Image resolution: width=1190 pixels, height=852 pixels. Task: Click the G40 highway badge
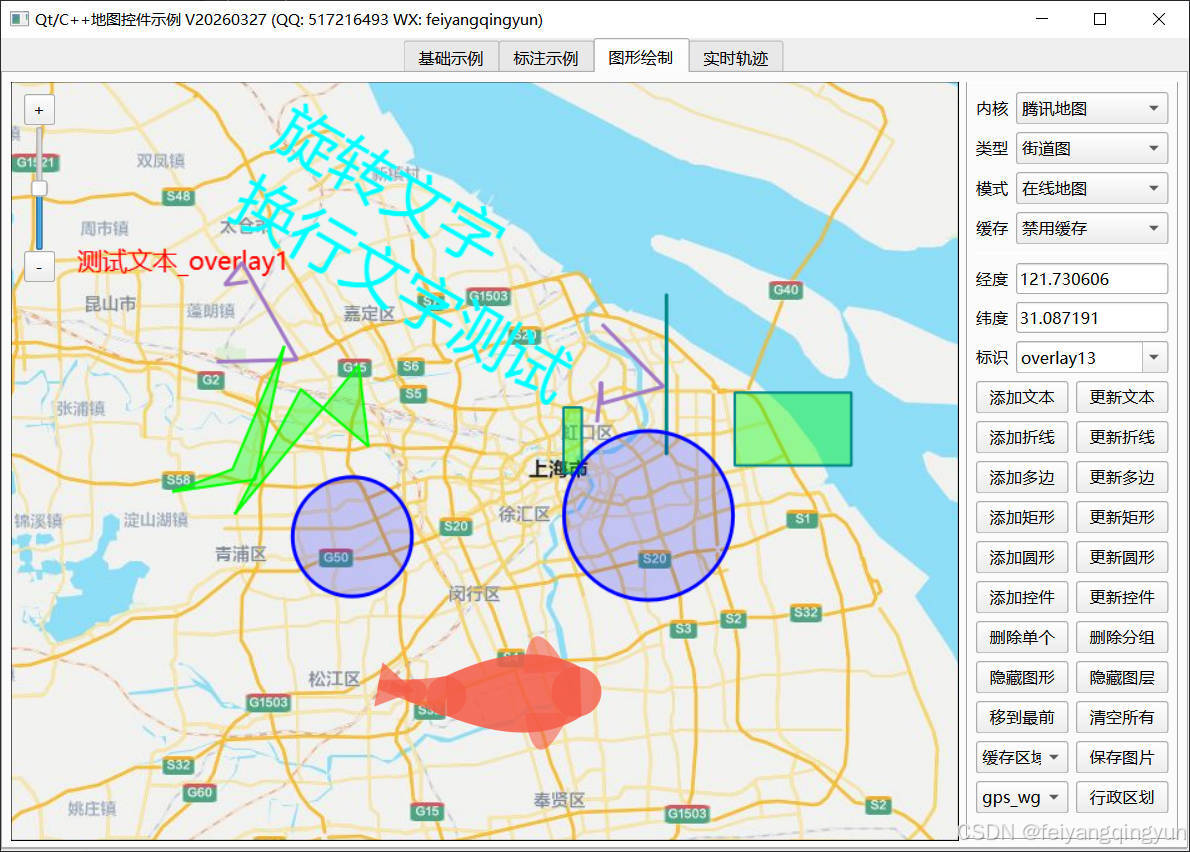pyautogui.click(x=785, y=290)
